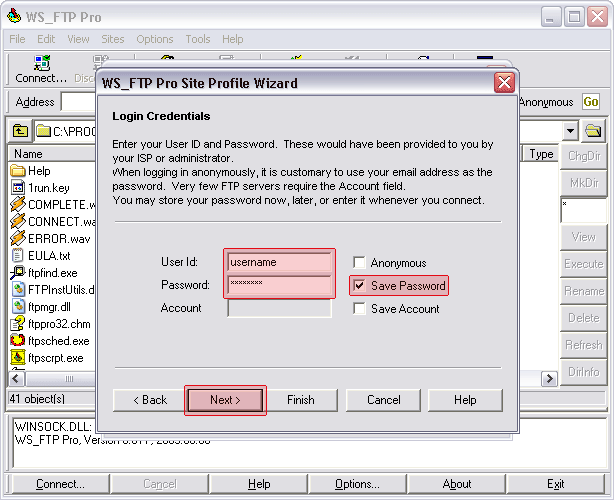Click the up-folder icon in local pane
This screenshot has width=614, height=500.
20,130
